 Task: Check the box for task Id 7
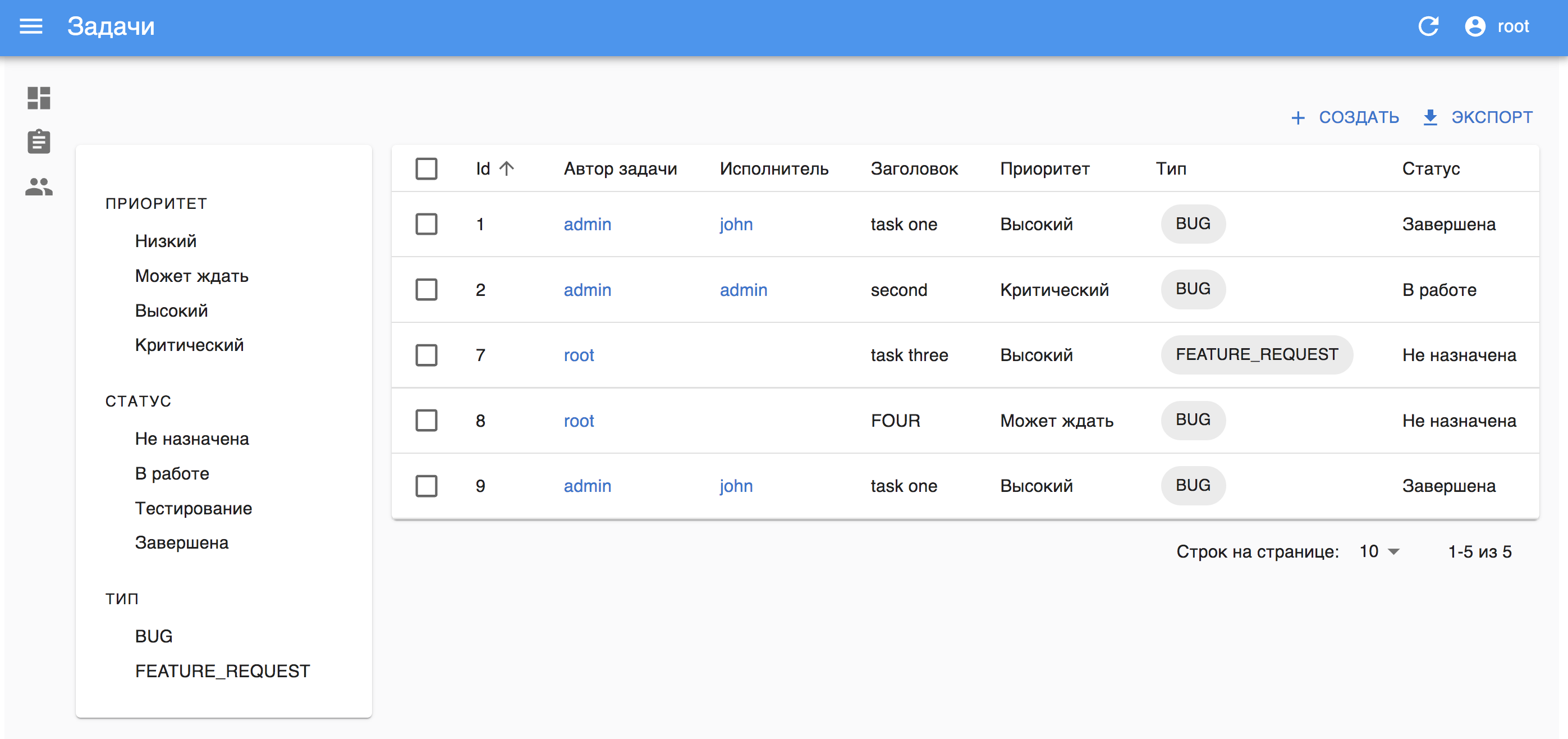coord(426,355)
